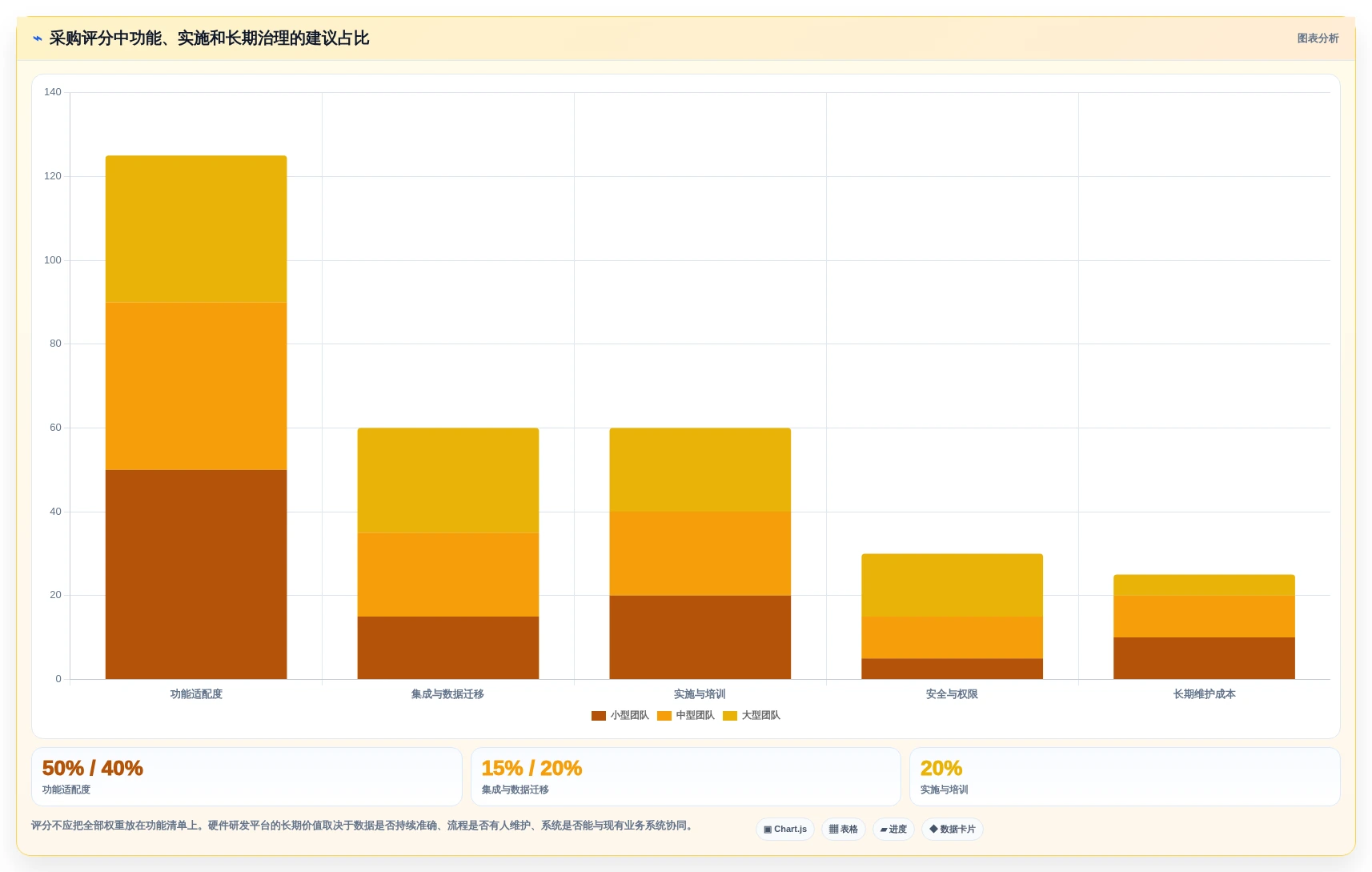Screen dimensions: 1372x872
Task: Click the footer note starting 评分不应把全部权重
Action: (x=363, y=826)
